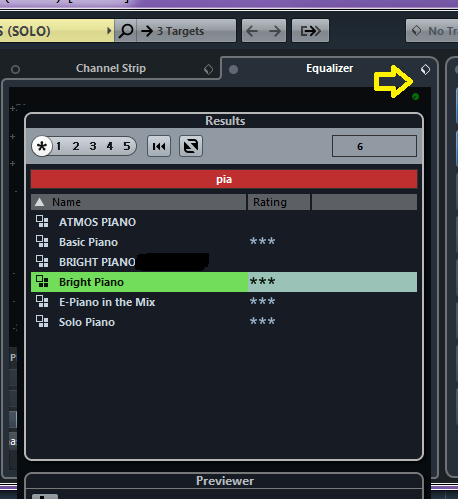Set rating filter to 3

click(93, 146)
